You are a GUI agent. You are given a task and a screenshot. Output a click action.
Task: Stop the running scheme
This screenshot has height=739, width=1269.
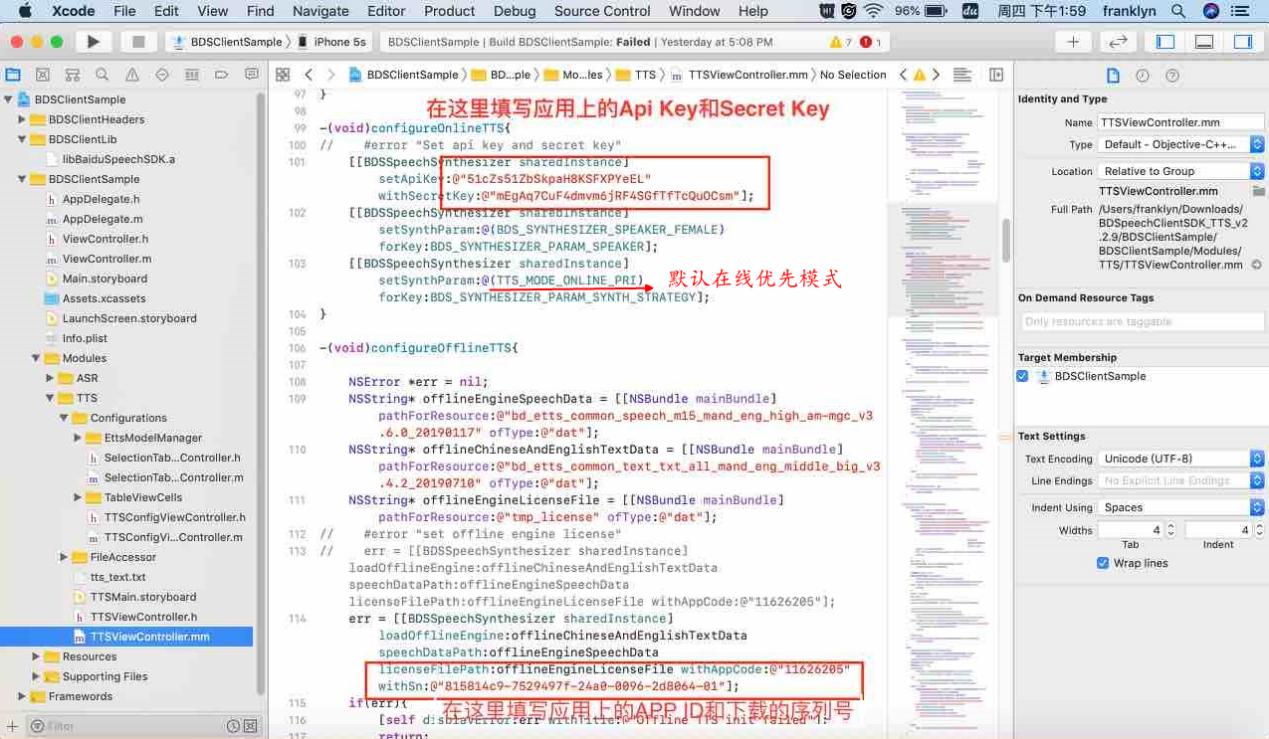click(138, 42)
